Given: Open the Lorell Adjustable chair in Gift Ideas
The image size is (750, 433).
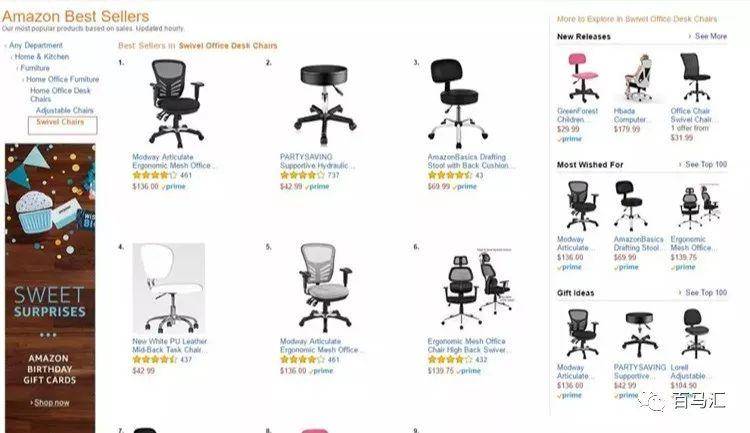Looking at the screenshot, I should pyautogui.click(x=695, y=333).
